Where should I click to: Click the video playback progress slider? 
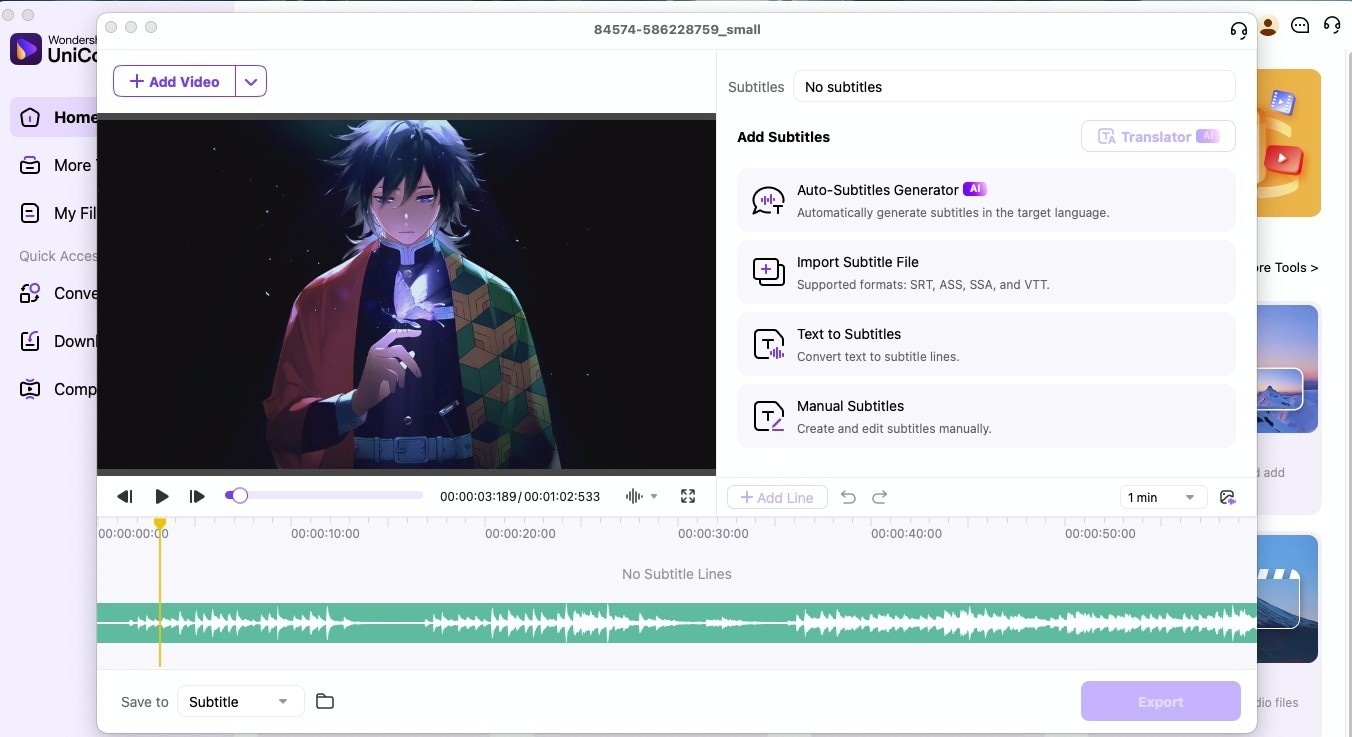324,495
